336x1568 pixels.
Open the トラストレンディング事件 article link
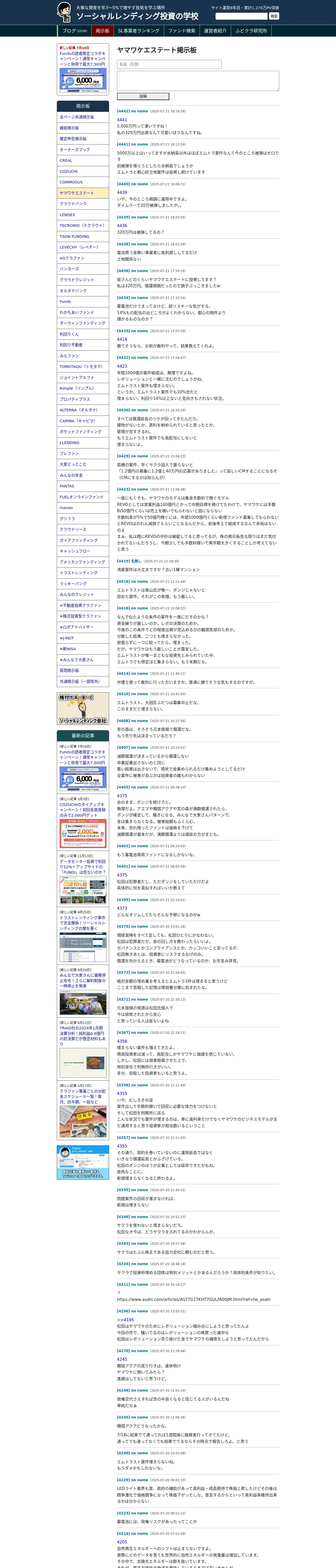[x=82, y=923]
